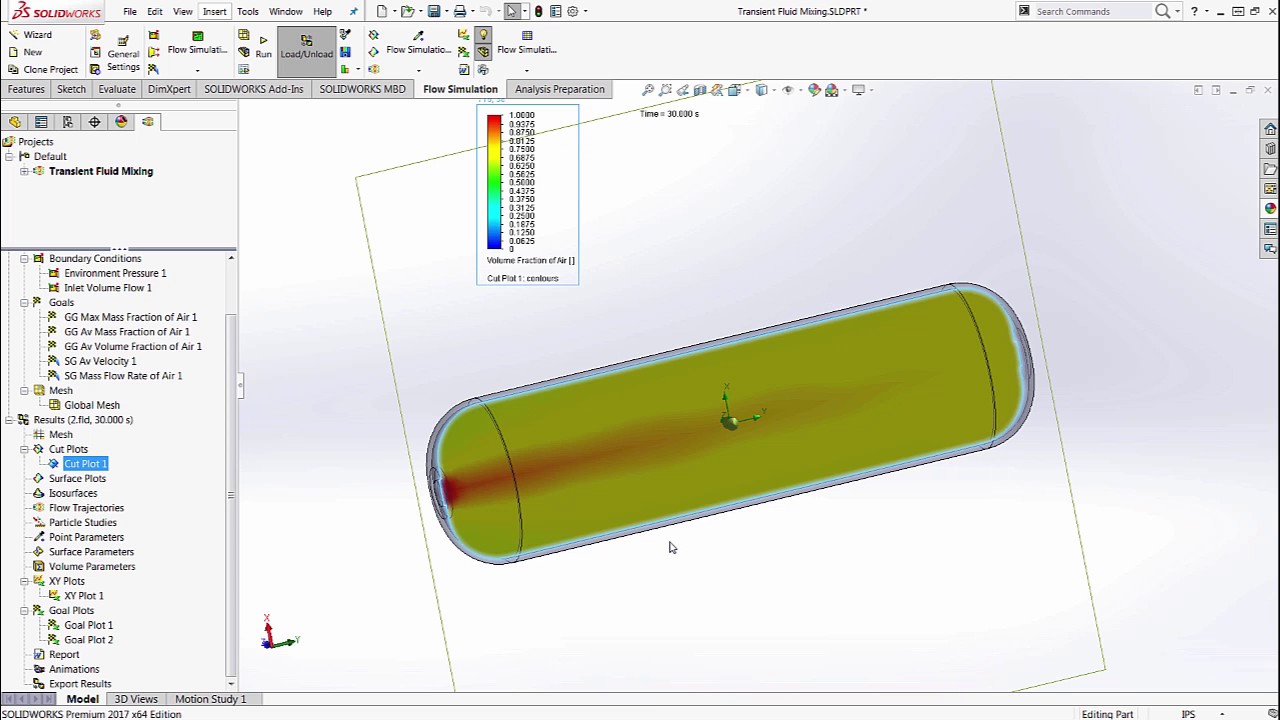The image size is (1280, 720).
Task: Collapse the Default configuration node
Action: (9, 156)
